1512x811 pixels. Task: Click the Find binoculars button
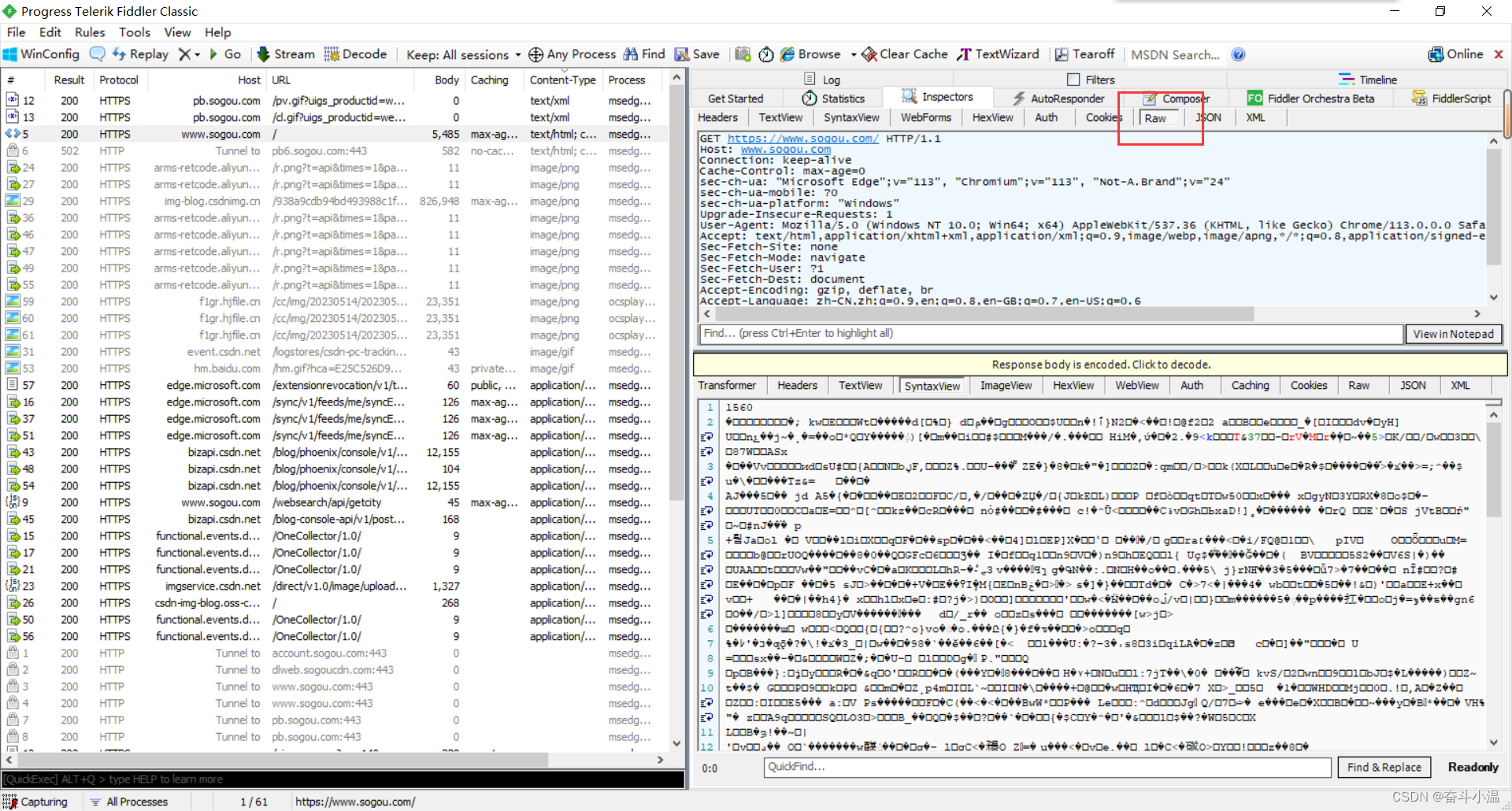click(x=644, y=54)
